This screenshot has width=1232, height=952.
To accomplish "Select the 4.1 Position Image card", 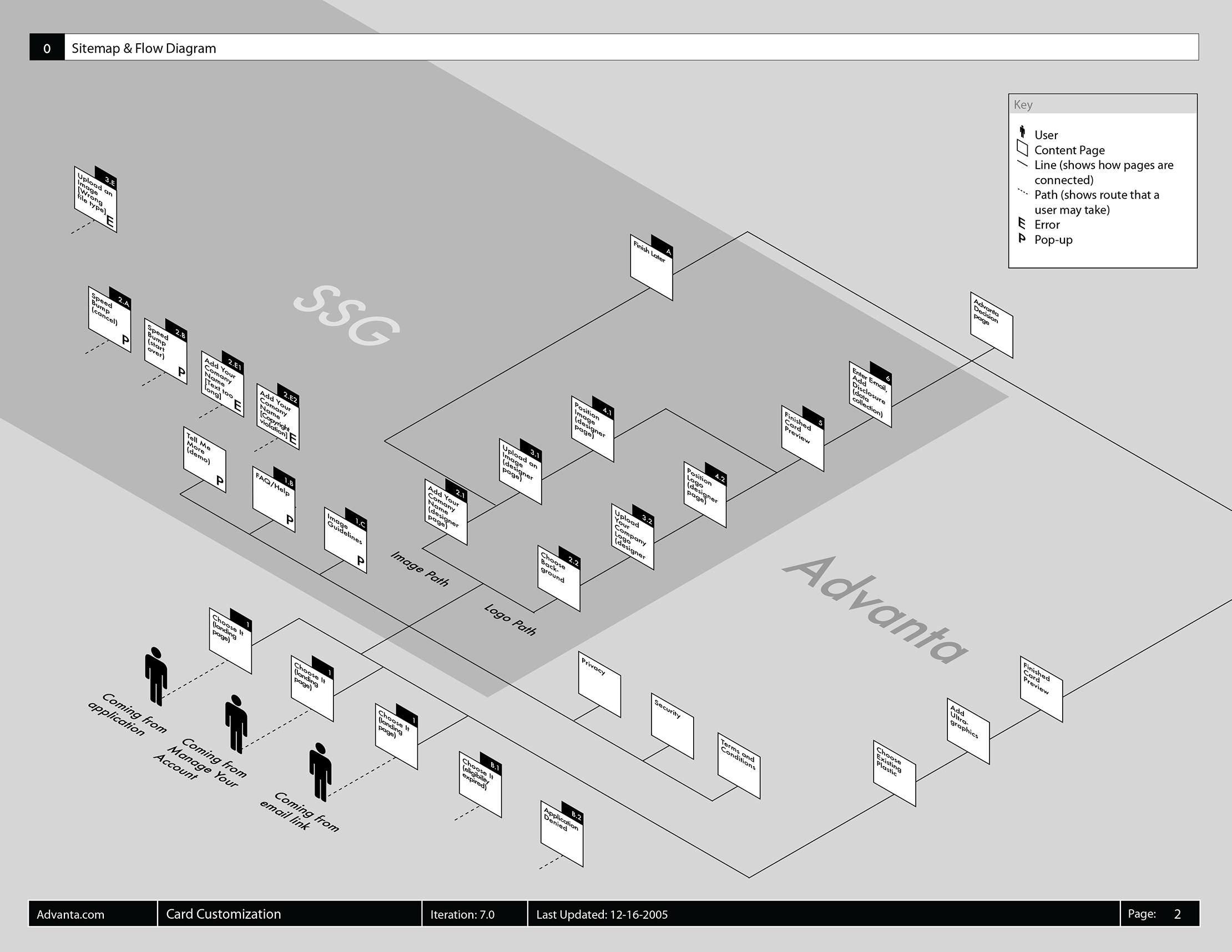I will point(592,429).
